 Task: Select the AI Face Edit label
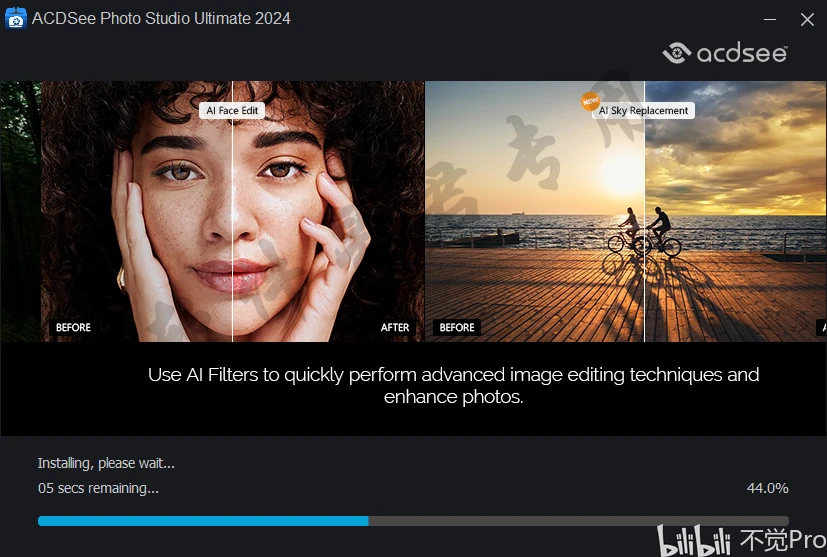[232, 110]
